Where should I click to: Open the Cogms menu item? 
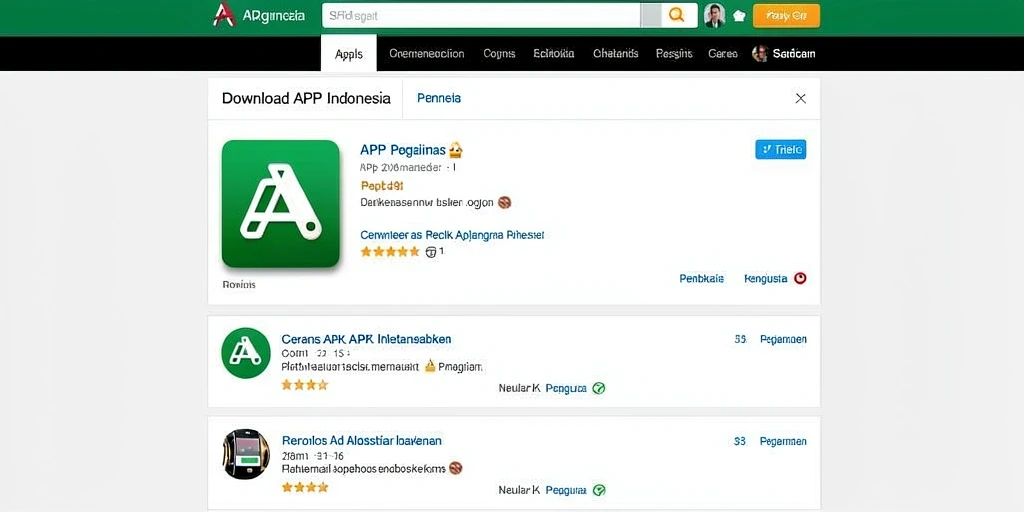pos(499,54)
